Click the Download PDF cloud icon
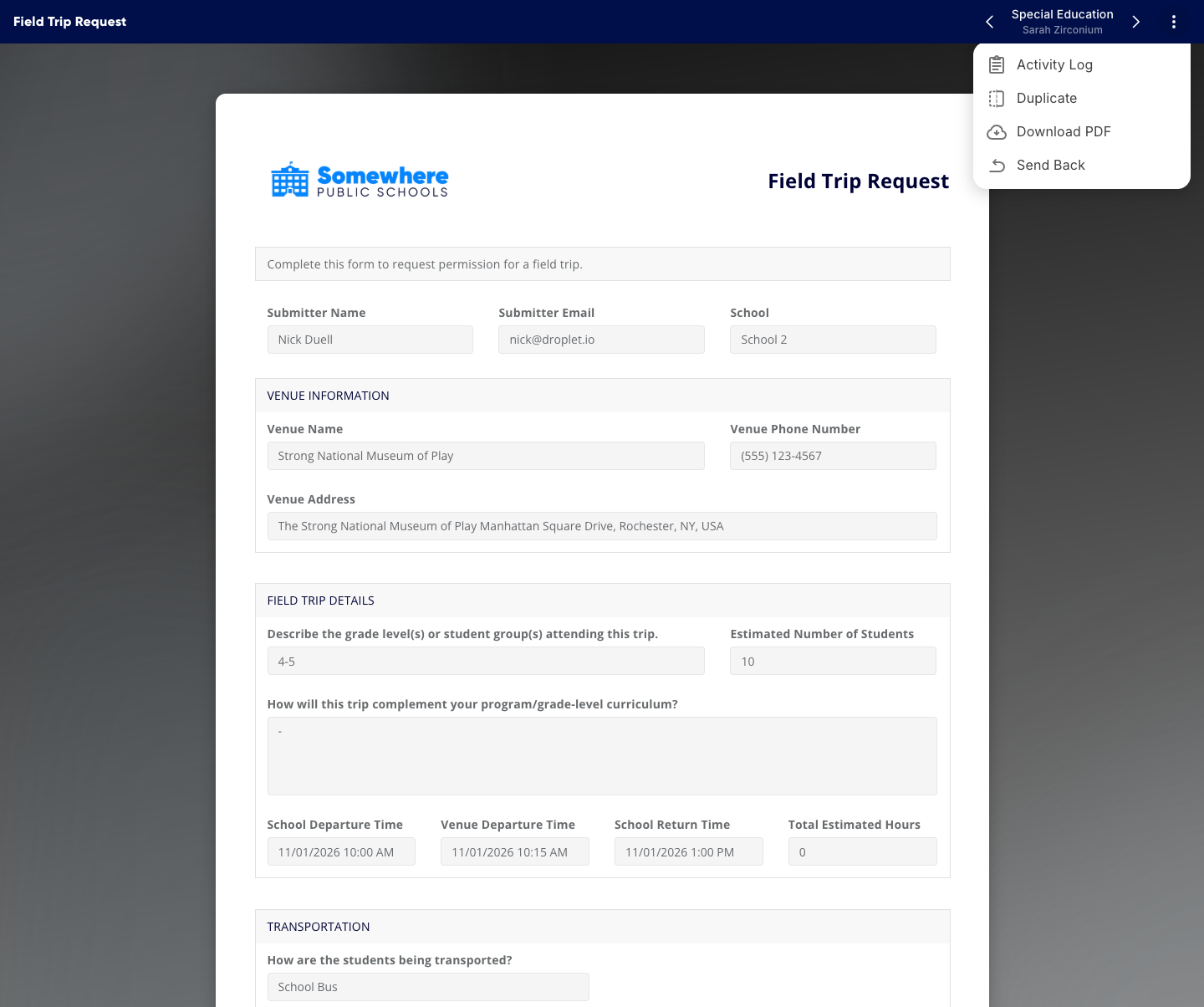Viewport: 1204px width, 1007px height. tap(997, 131)
